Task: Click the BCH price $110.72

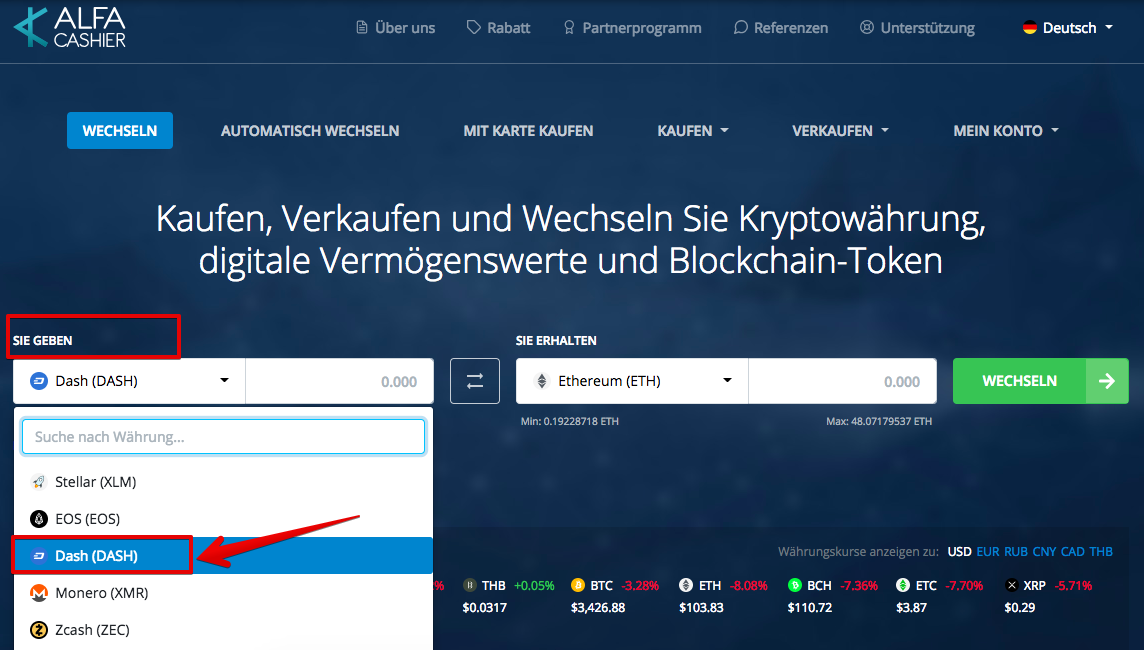Action: click(x=810, y=608)
